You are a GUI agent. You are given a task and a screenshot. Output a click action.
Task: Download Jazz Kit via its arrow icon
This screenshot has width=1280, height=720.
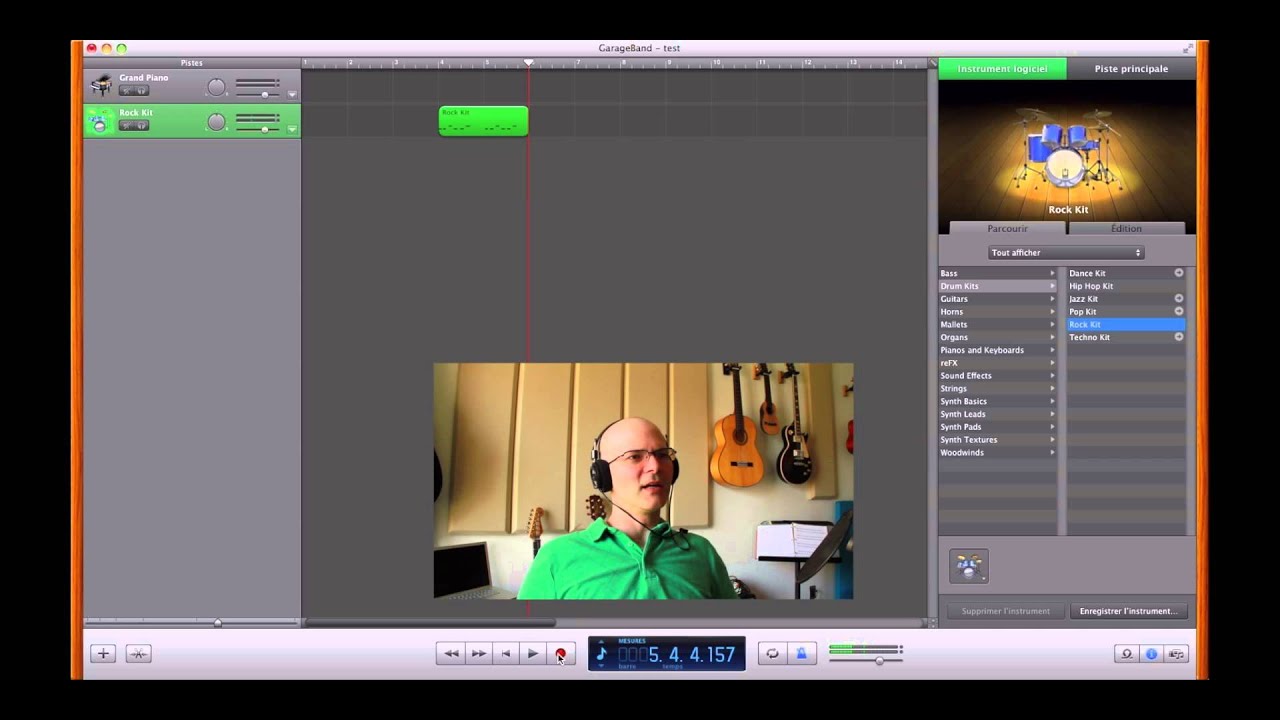1179,299
